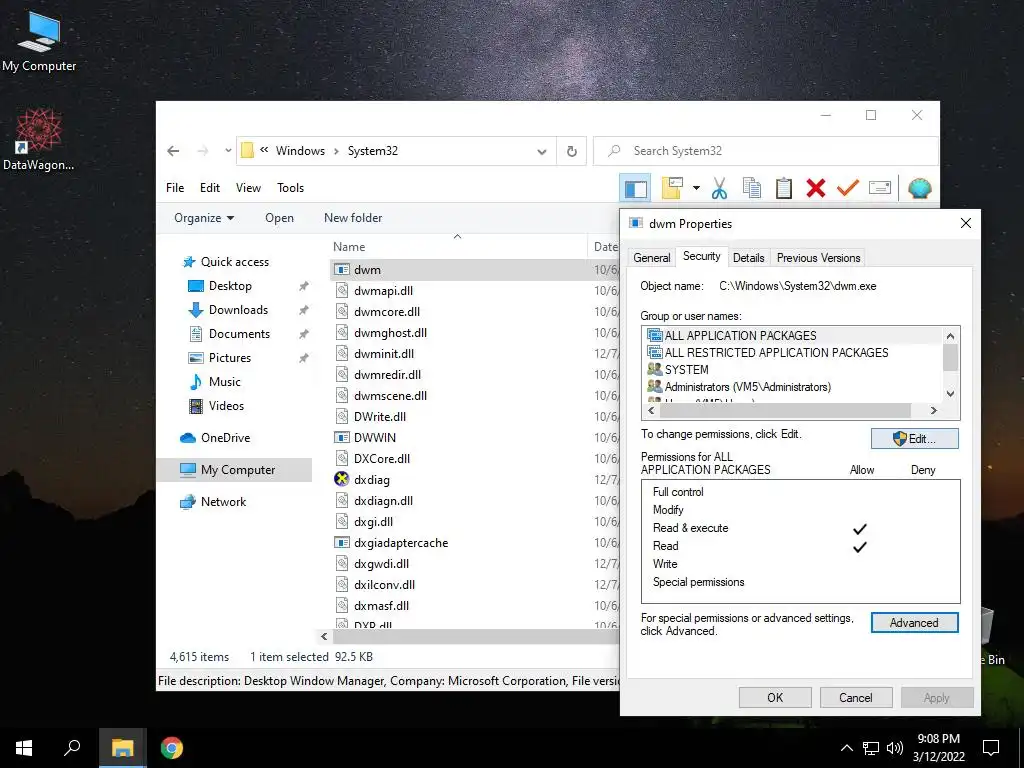This screenshot has width=1024, height=768.
Task: Open the Edit menu
Action: pyautogui.click(x=210, y=188)
